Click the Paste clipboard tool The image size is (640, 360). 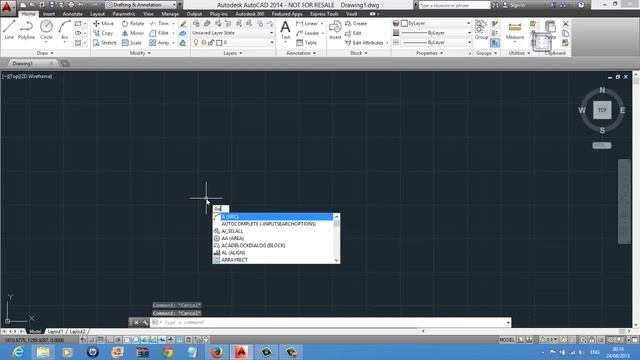[x=550, y=30]
